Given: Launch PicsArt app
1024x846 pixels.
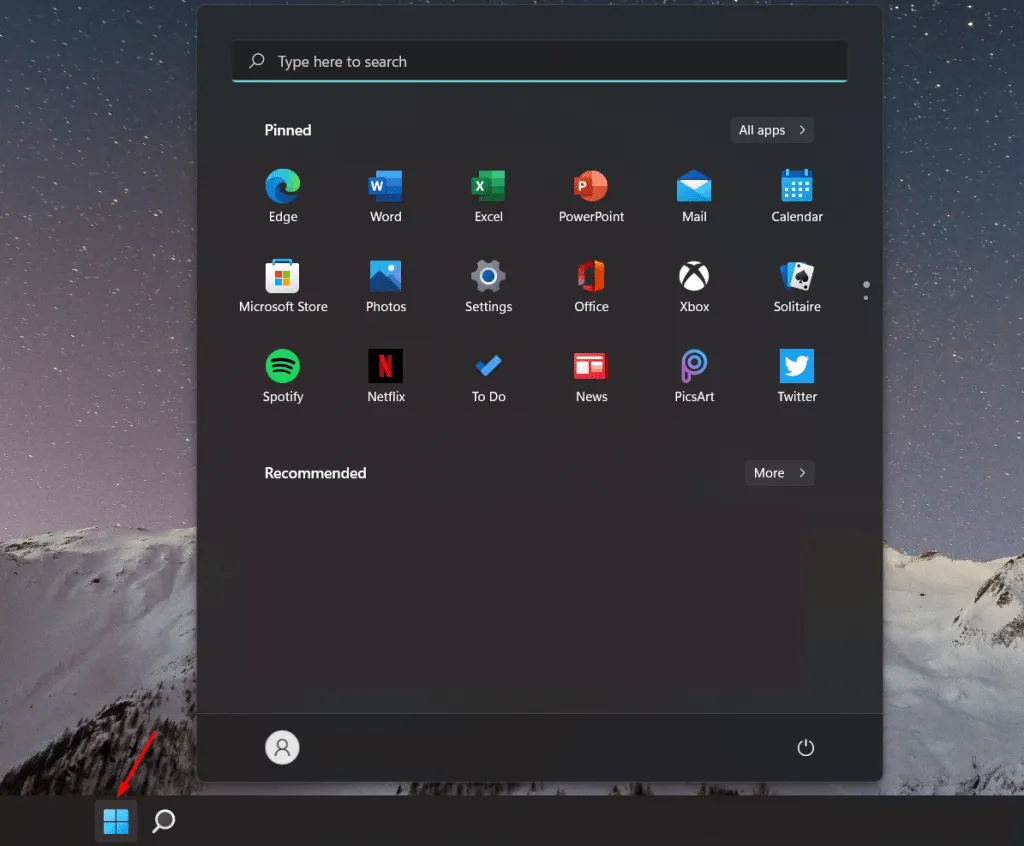Looking at the screenshot, I should coord(694,376).
